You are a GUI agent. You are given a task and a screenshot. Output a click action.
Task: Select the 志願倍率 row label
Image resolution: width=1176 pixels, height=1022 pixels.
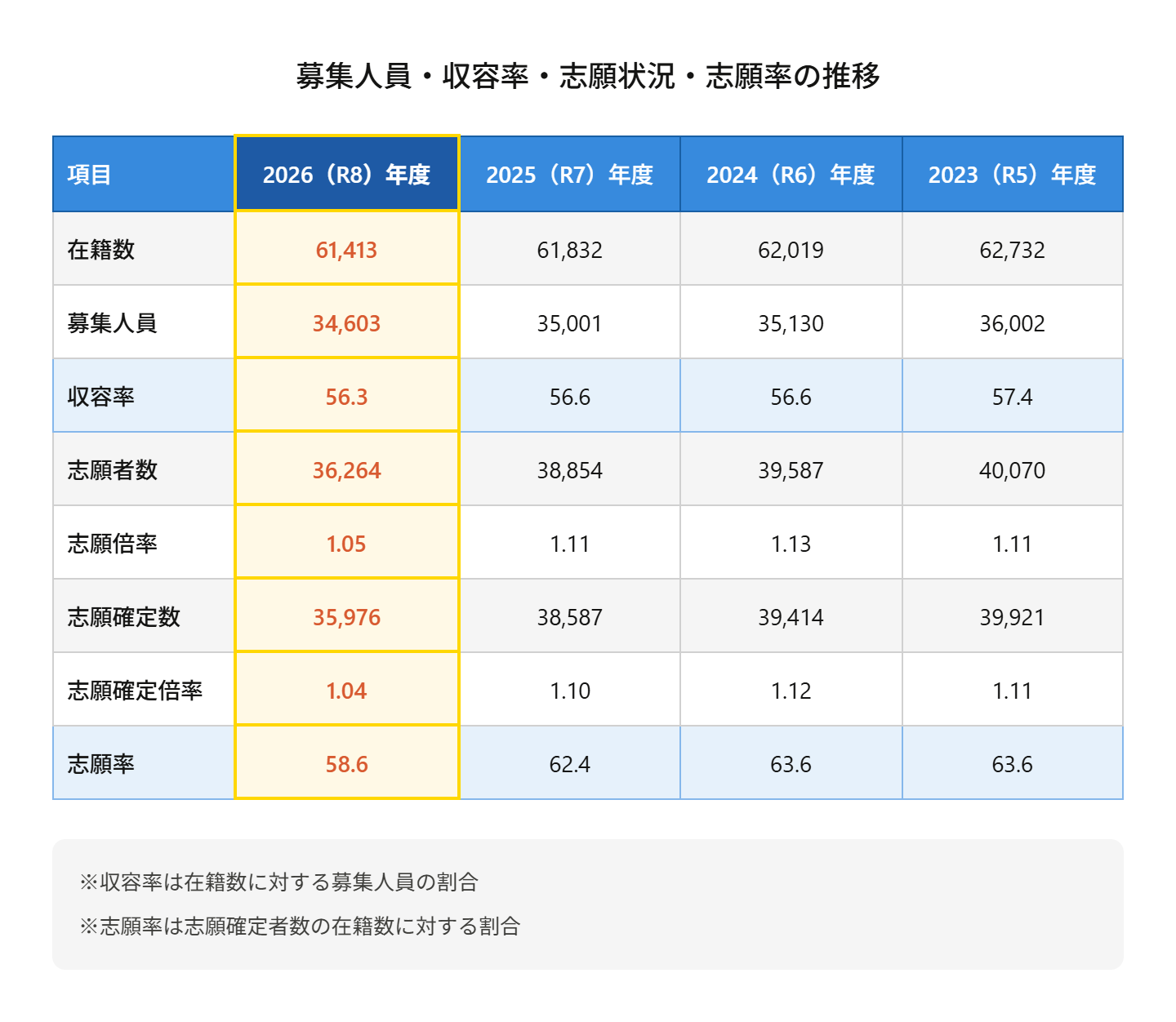point(112,544)
